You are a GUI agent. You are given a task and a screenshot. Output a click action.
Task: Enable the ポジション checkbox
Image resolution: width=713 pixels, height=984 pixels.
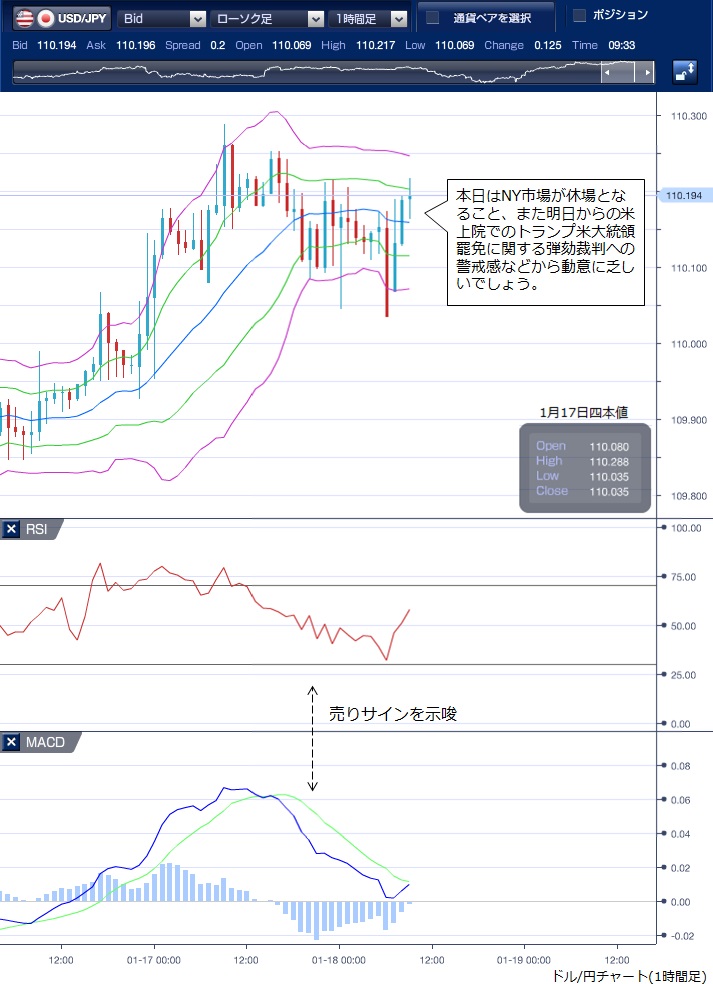[579, 16]
